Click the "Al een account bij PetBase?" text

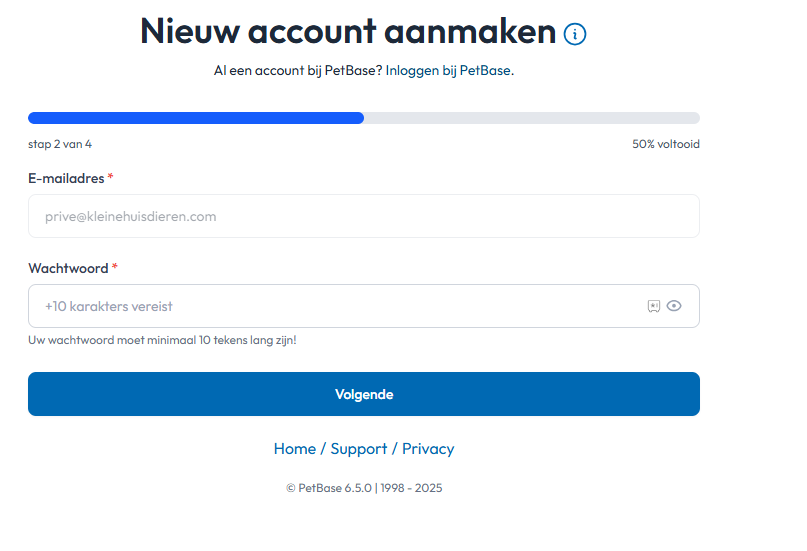[298, 71]
